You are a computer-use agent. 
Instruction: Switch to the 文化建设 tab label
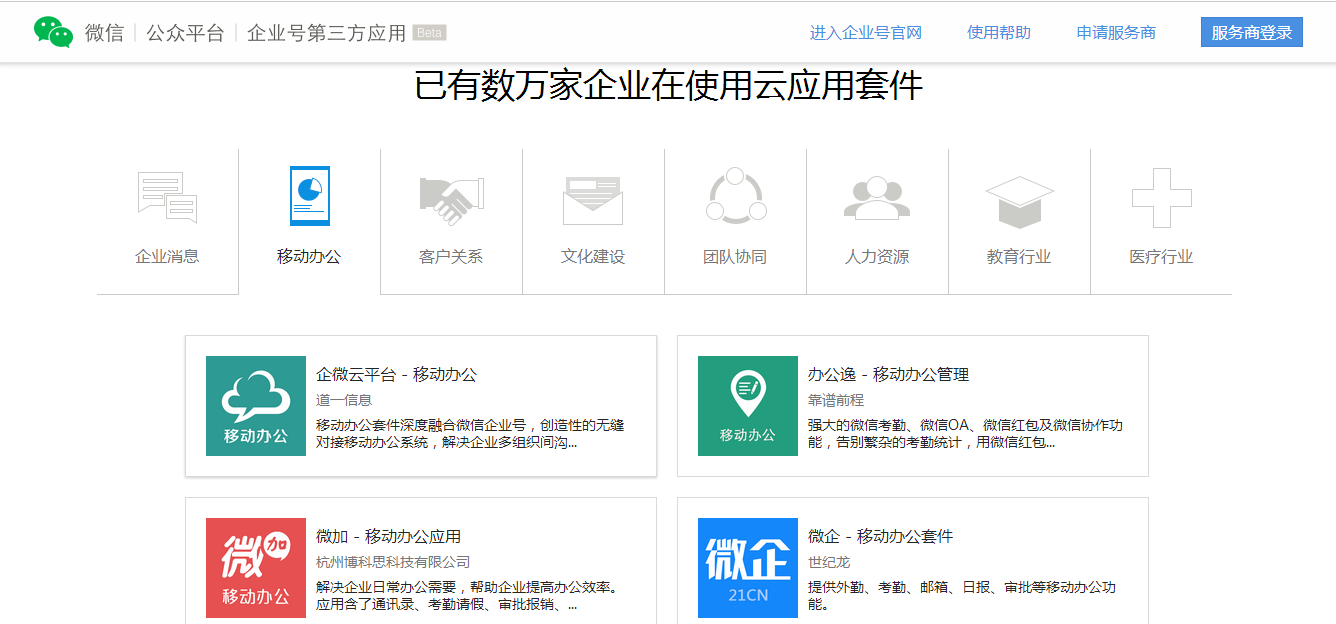(x=593, y=257)
